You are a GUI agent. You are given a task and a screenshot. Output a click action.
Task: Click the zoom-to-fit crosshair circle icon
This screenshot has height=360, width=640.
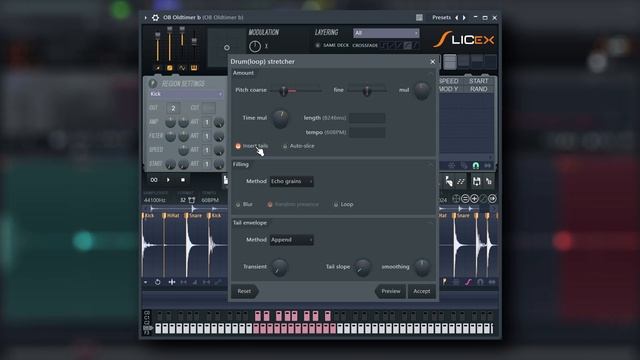pyautogui.click(x=456, y=199)
